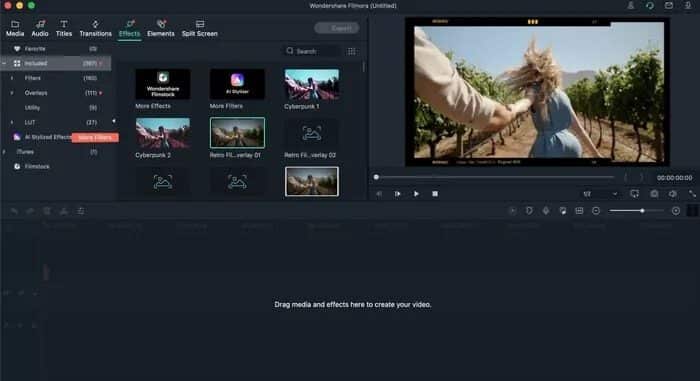Image resolution: width=700 pixels, height=381 pixels.
Task: Click the timeline zoom slider handle
Action: pos(642,211)
